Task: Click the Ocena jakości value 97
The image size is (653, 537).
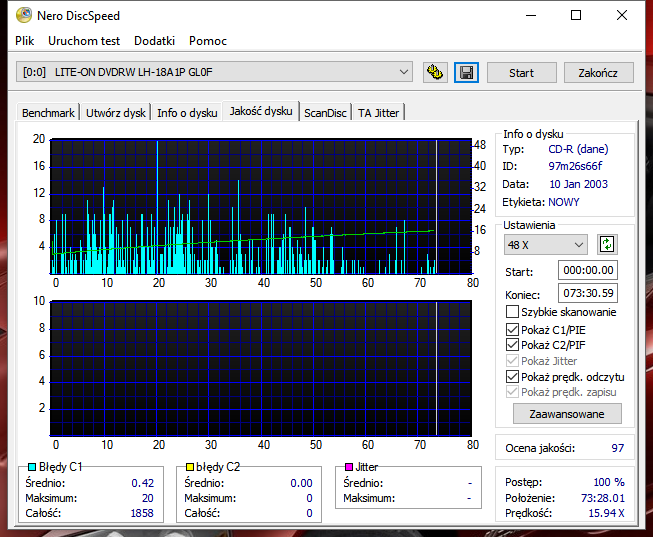Action: click(618, 448)
